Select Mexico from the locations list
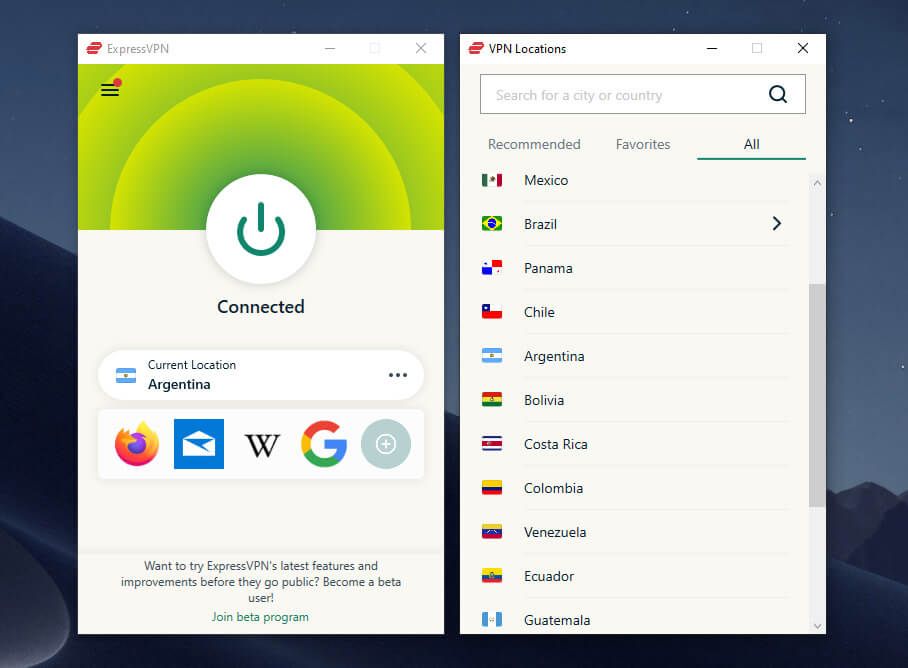The image size is (908, 668). tap(635, 180)
